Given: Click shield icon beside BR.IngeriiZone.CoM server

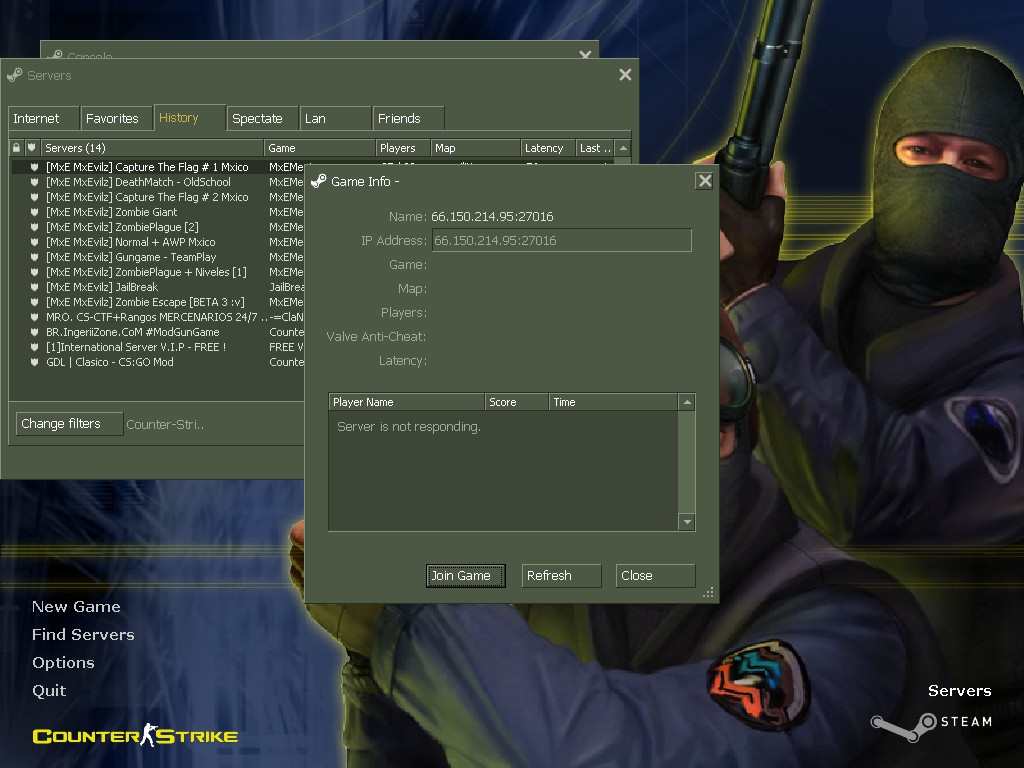Looking at the screenshot, I should point(34,332).
